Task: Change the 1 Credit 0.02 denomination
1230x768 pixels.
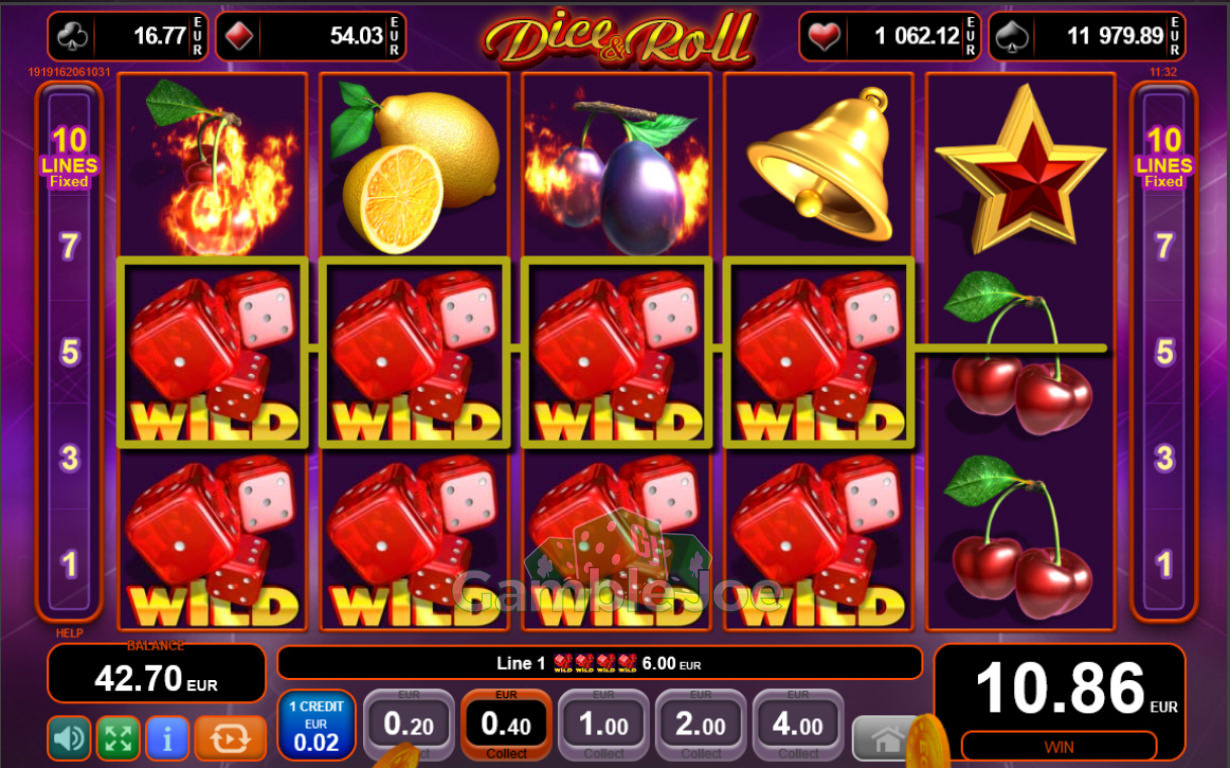Action: pyautogui.click(x=316, y=725)
